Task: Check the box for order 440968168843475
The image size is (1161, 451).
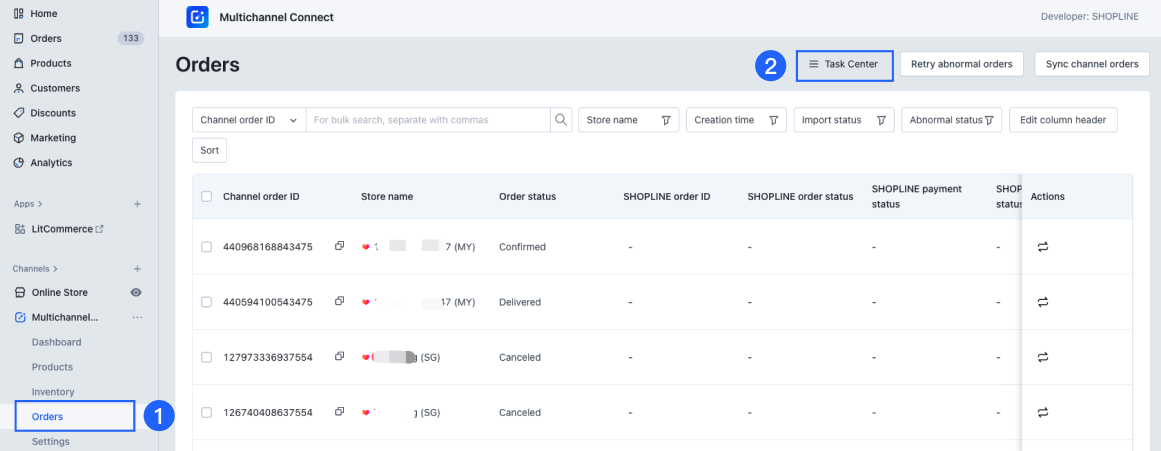Action: (206, 247)
